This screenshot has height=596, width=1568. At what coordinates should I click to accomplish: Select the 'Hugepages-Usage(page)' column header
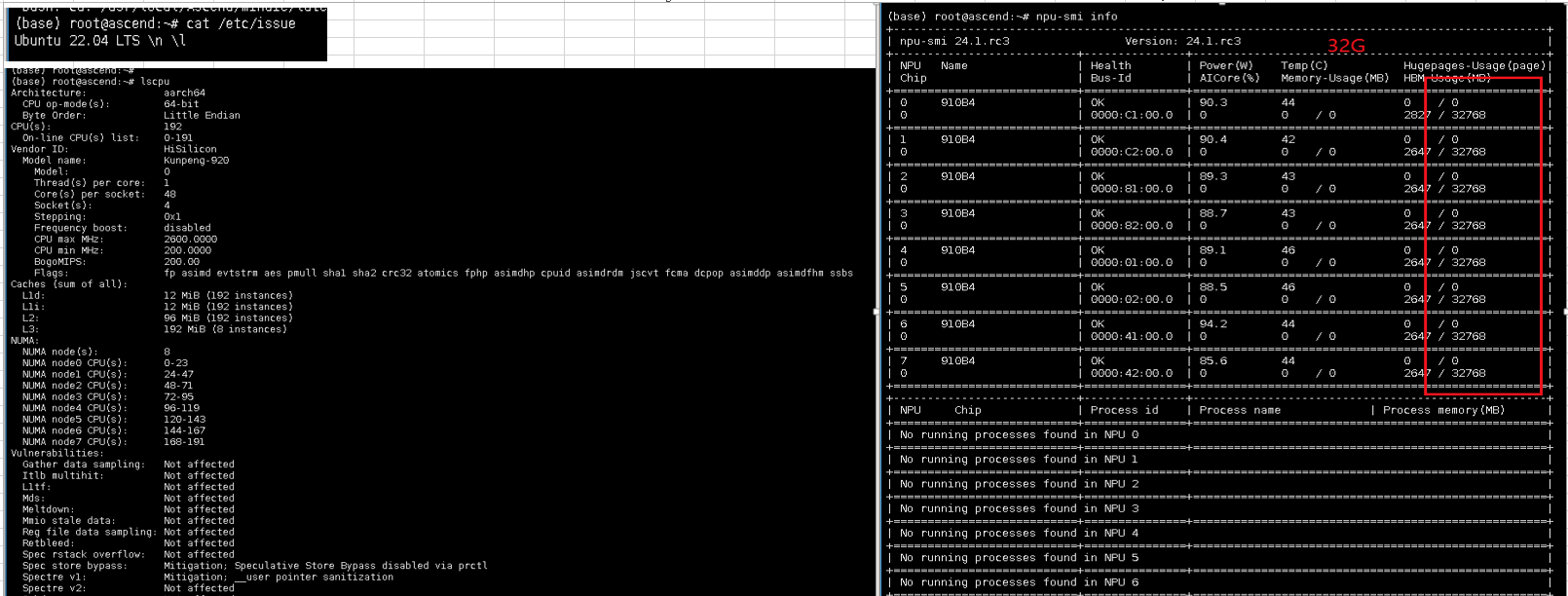pyautogui.click(x=1475, y=65)
